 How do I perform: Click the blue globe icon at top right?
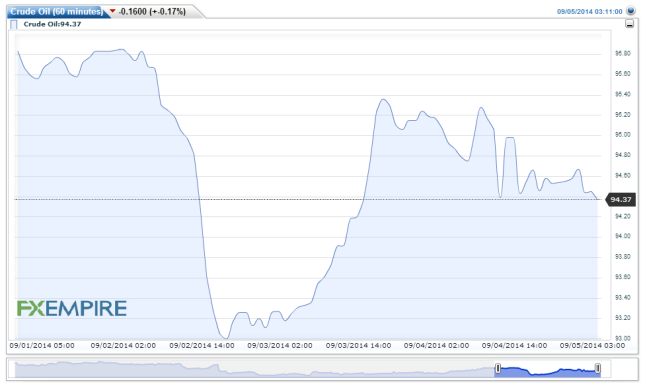click(630, 11)
